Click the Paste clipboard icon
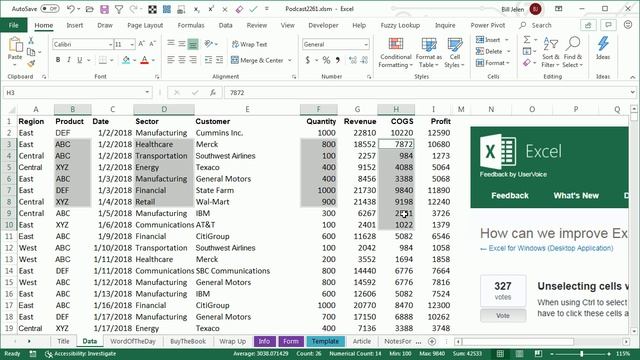640x360 pixels. click(x=15, y=44)
